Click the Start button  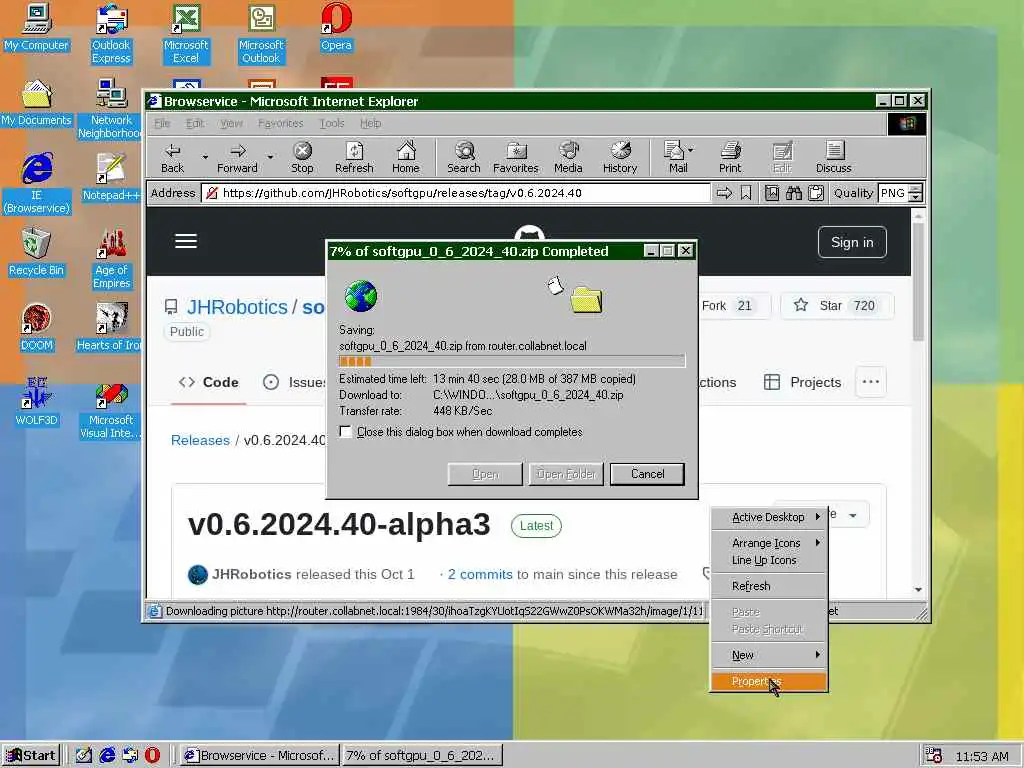pos(31,755)
